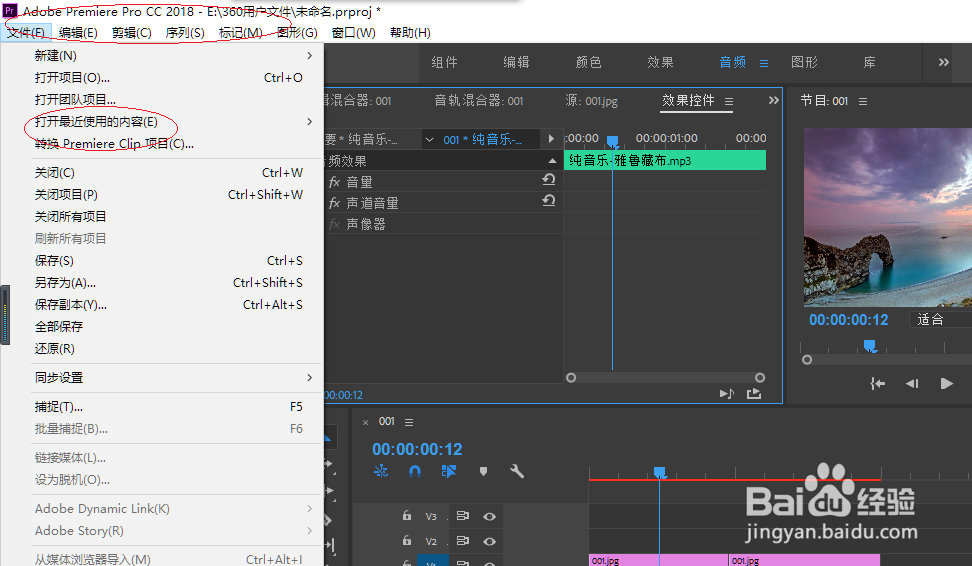Toggle the timeline Snap magnet icon

tap(415, 471)
